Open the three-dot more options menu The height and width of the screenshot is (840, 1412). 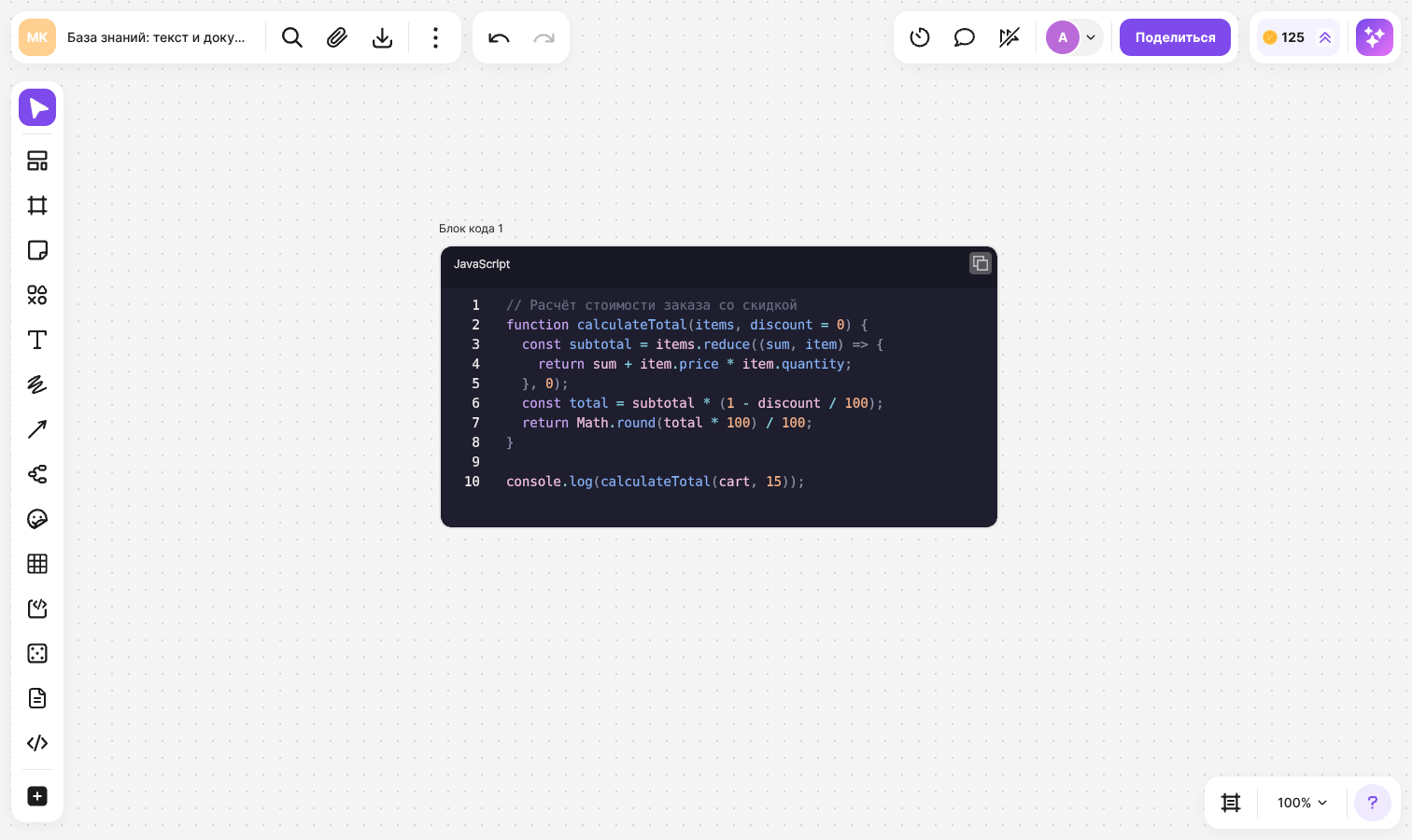pyautogui.click(x=435, y=37)
